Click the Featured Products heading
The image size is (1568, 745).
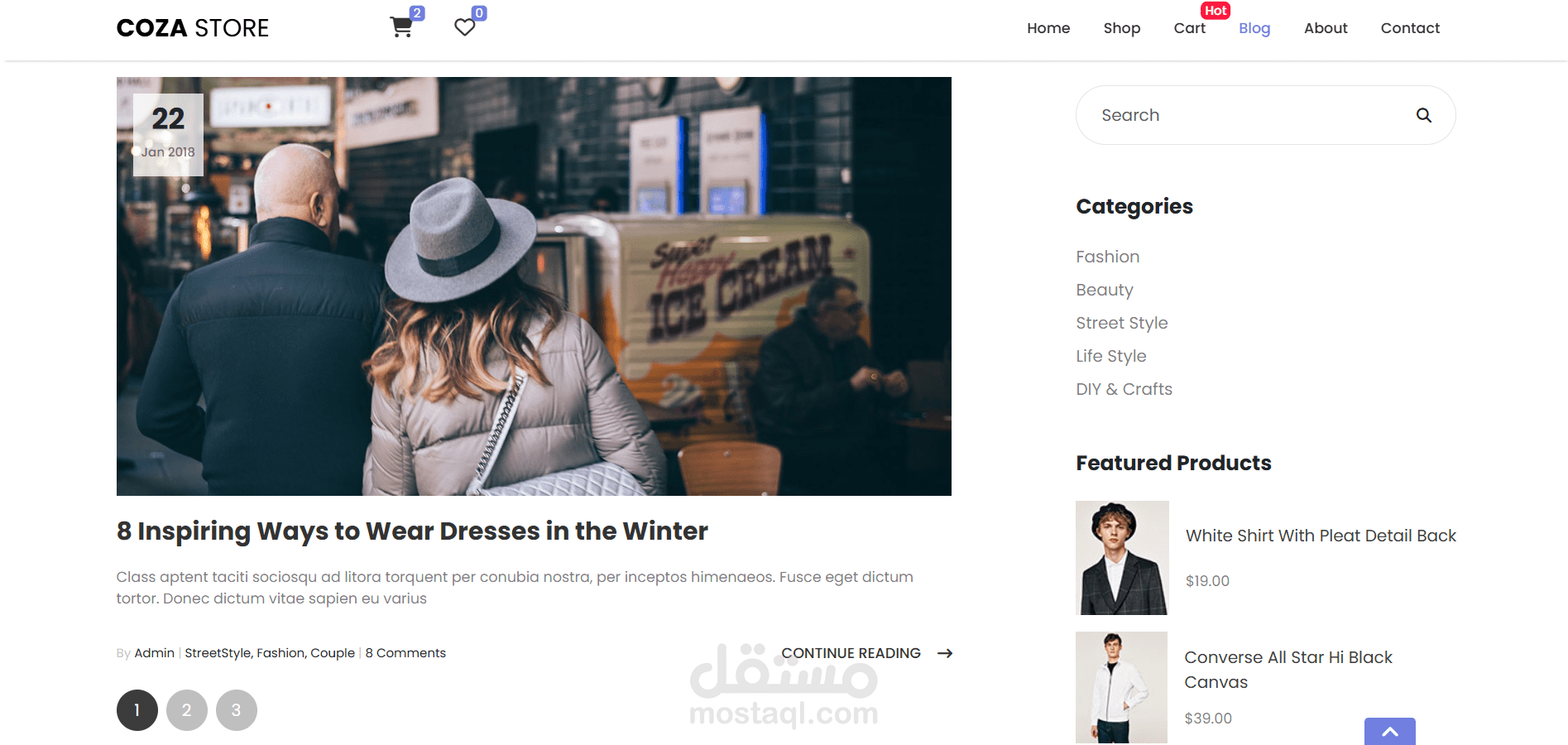click(1173, 463)
